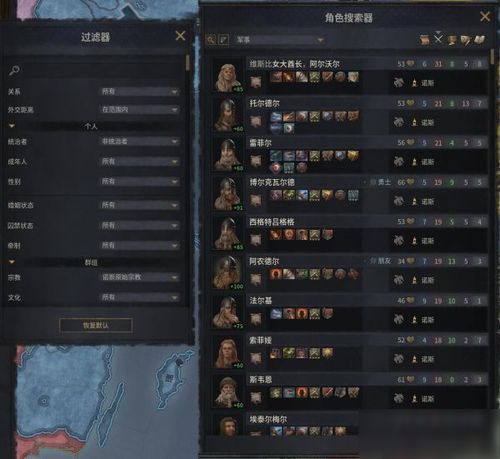Image resolution: width=500 pixels, height=459 pixels.
Task: Open the 关系 filter dropdown
Action: pos(139,91)
